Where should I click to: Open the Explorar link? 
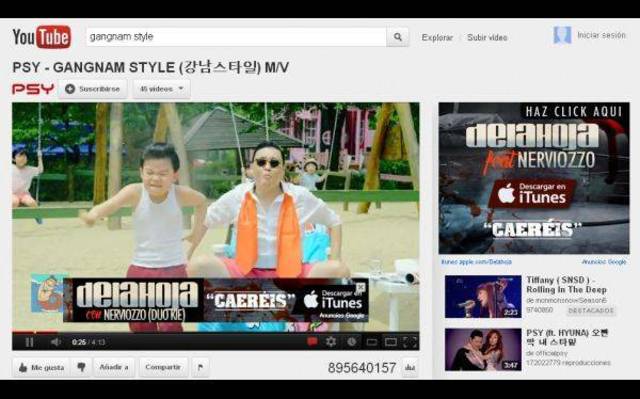click(x=437, y=38)
